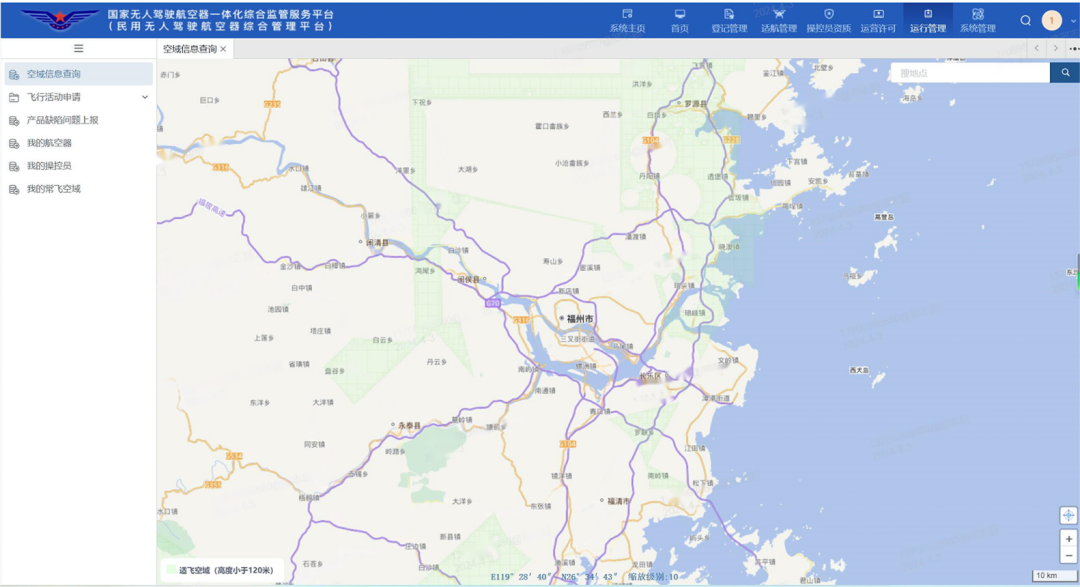This screenshot has width=1080, height=587.
Task: Expand 飞行活动申请 submenu chevron
Action: point(145,97)
